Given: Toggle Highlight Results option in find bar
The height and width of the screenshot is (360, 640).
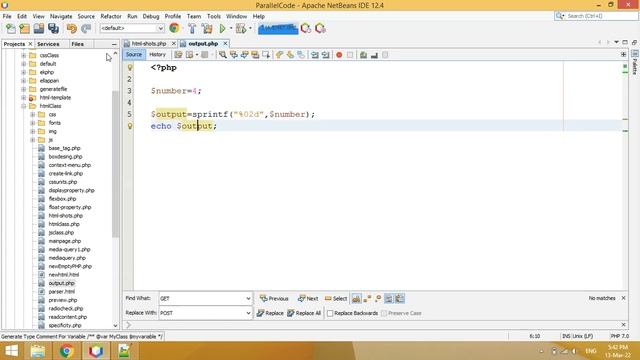Looking at the screenshot, I should click(389, 299).
